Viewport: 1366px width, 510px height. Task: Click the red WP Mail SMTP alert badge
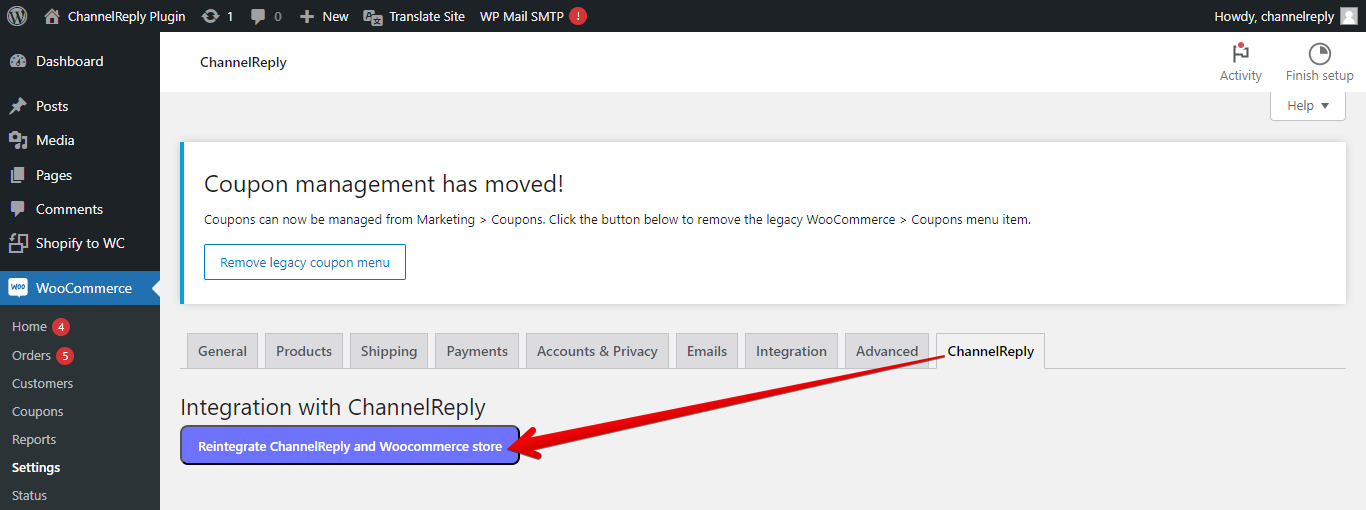point(578,16)
